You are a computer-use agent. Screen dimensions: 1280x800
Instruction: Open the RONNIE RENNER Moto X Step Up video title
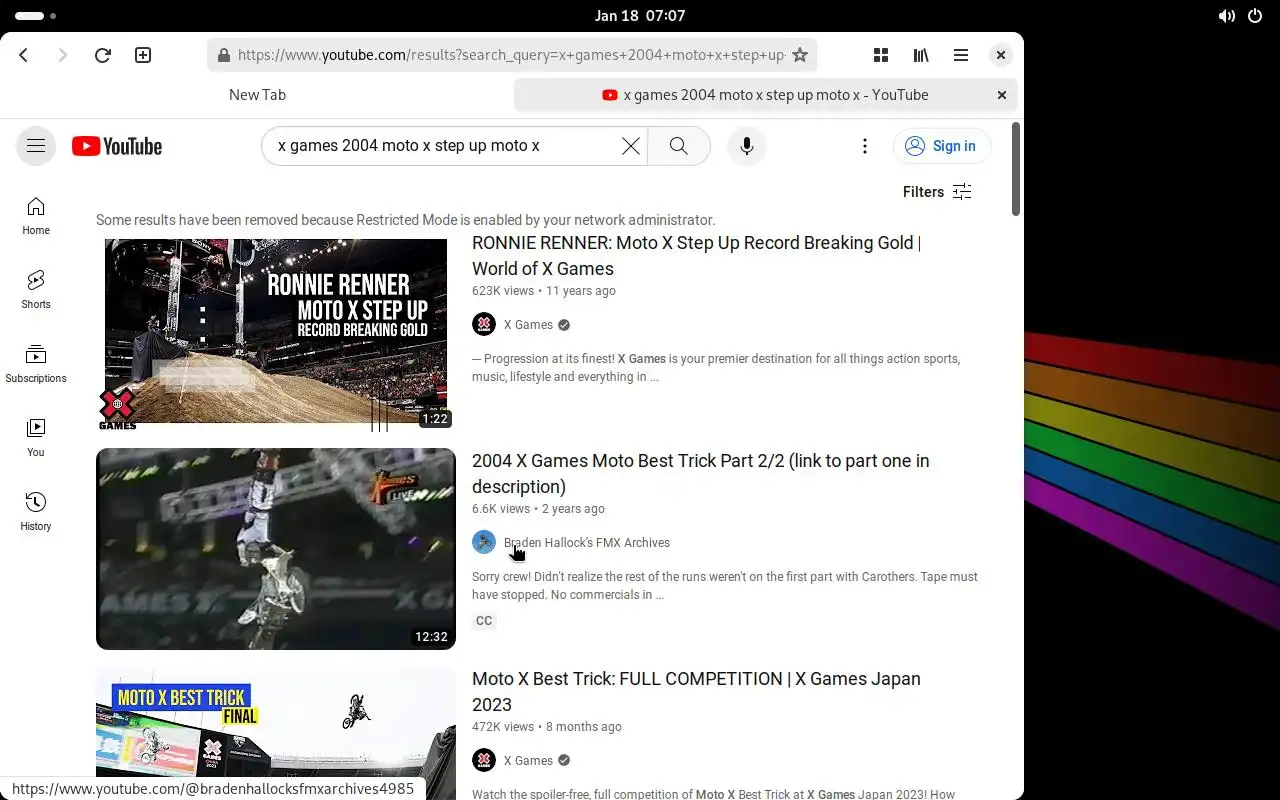pos(696,255)
